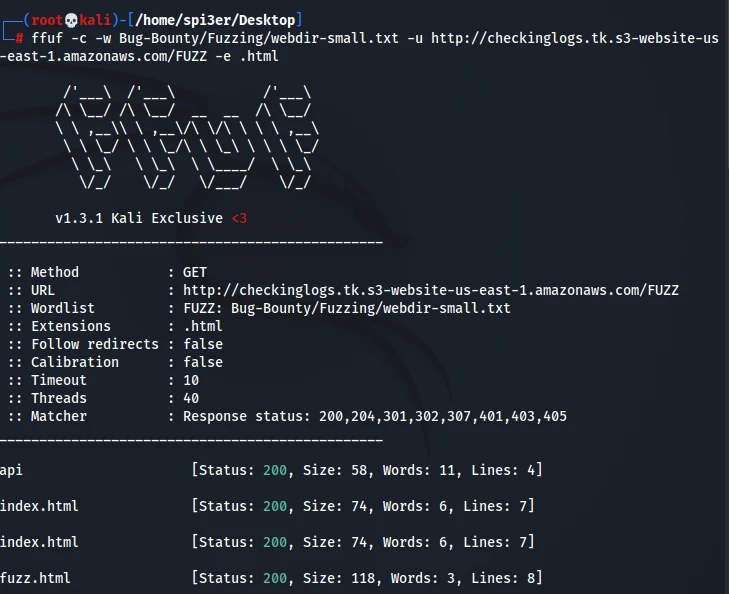Click the .html value in Extensions row
Image resolution: width=729 pixels, height=594 pixels.
click(x=203, y=326)
